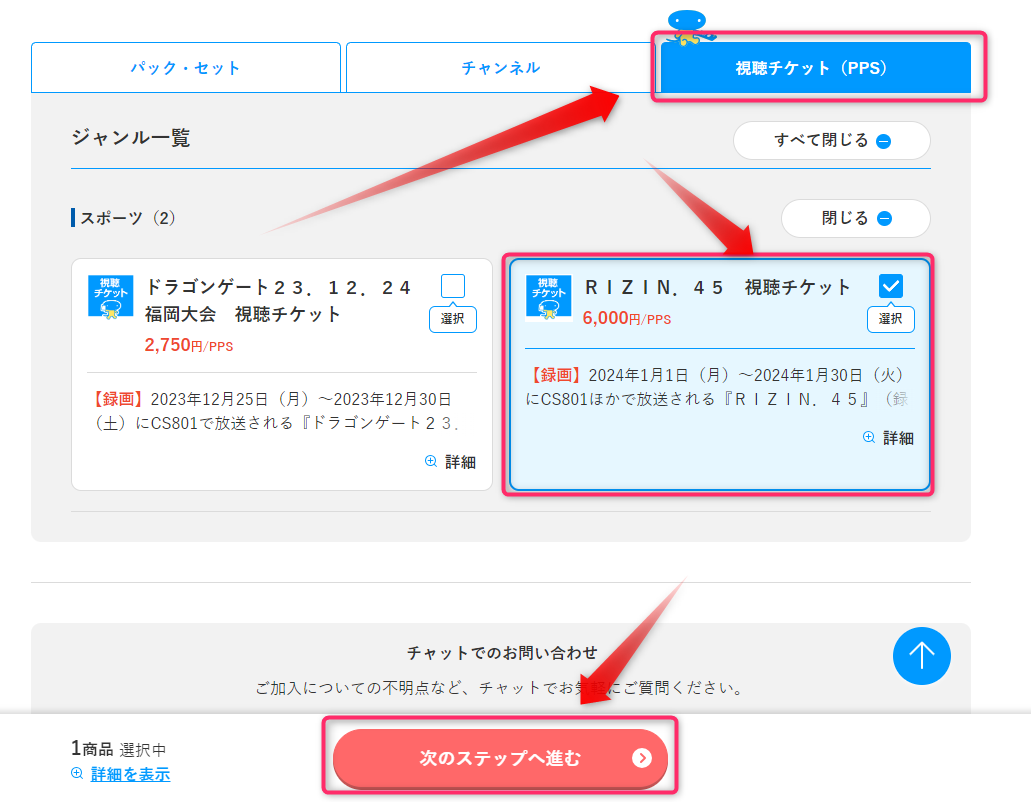Show selected item details via 詳細を表示

click(130, 774)
